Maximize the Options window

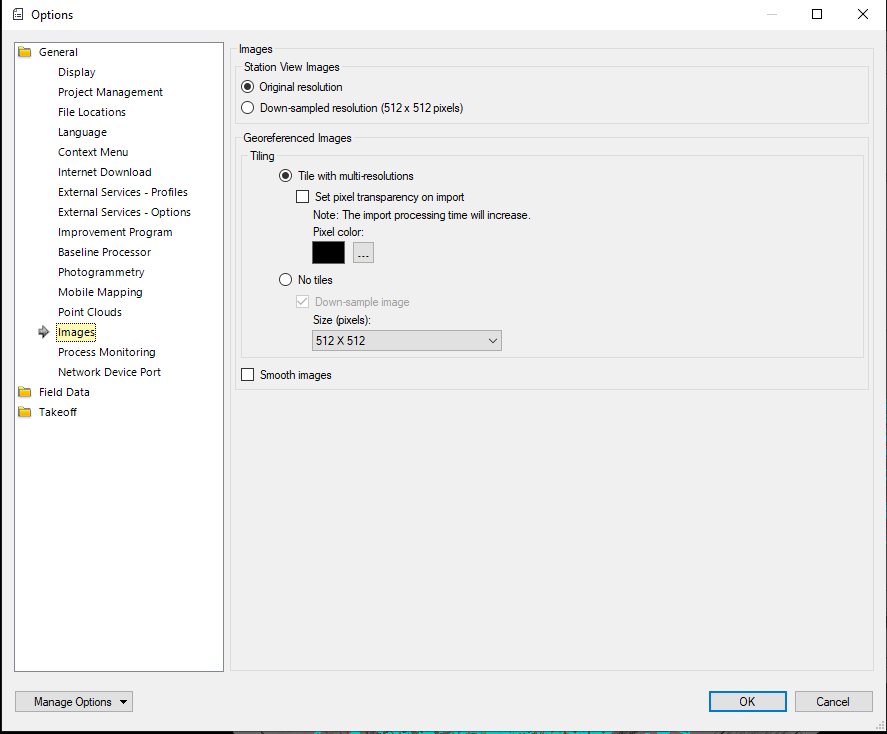817,14
